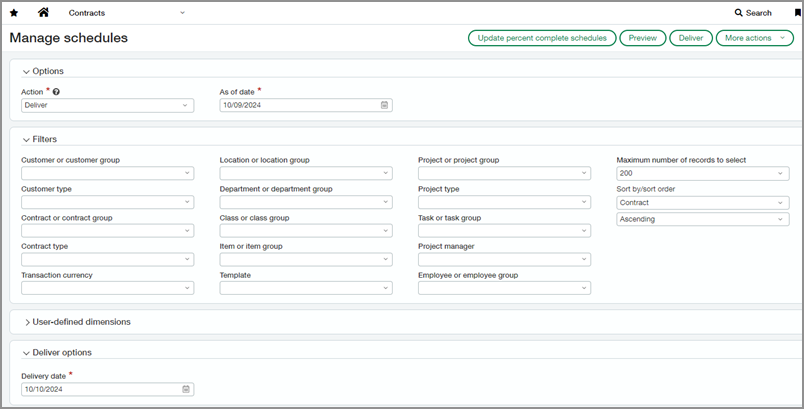Open Customer or customer group dropdown
The image size is (804, 409).
pos(107,173)
